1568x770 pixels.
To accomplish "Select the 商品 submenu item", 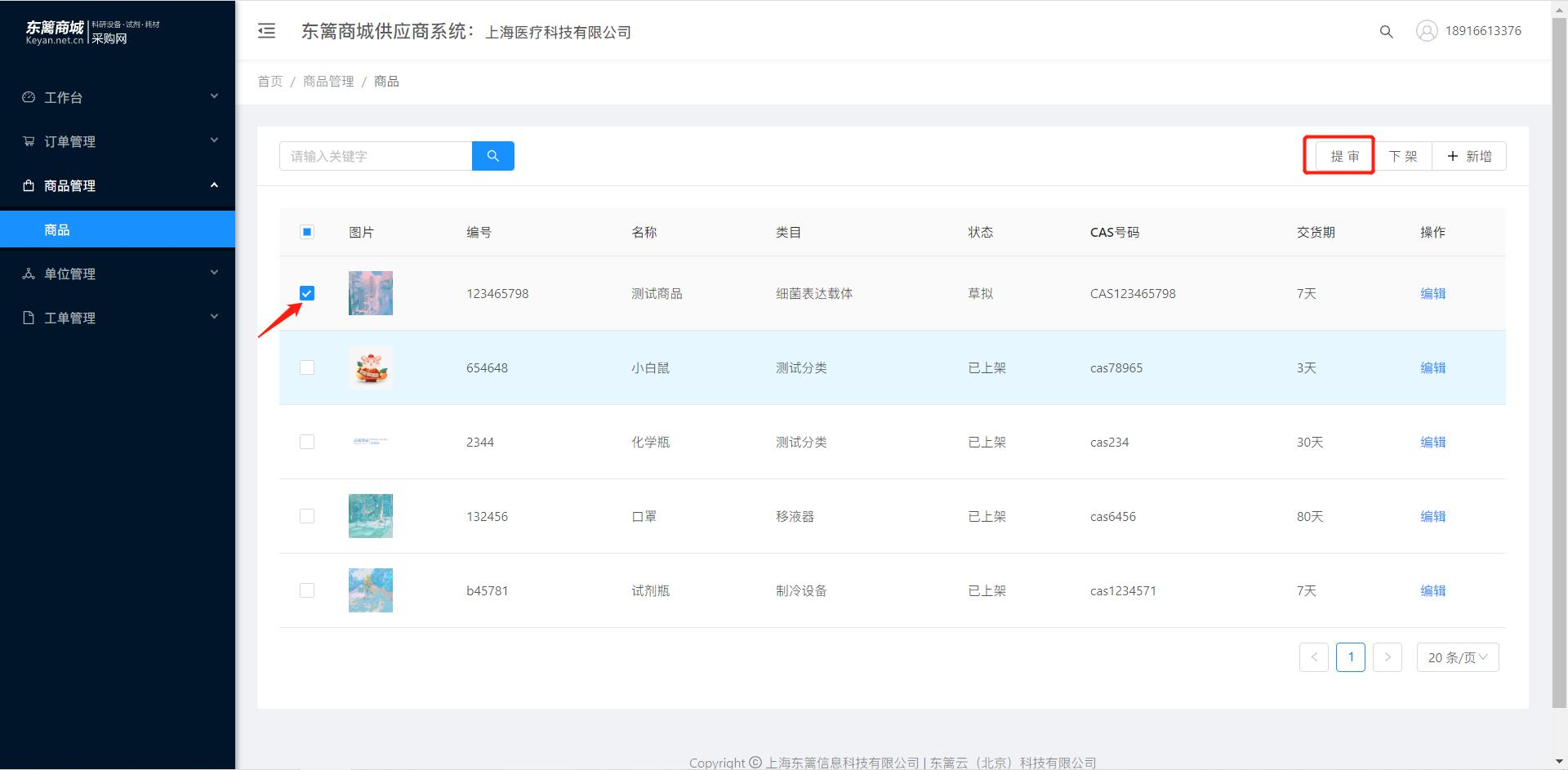I will pos(118,229).
